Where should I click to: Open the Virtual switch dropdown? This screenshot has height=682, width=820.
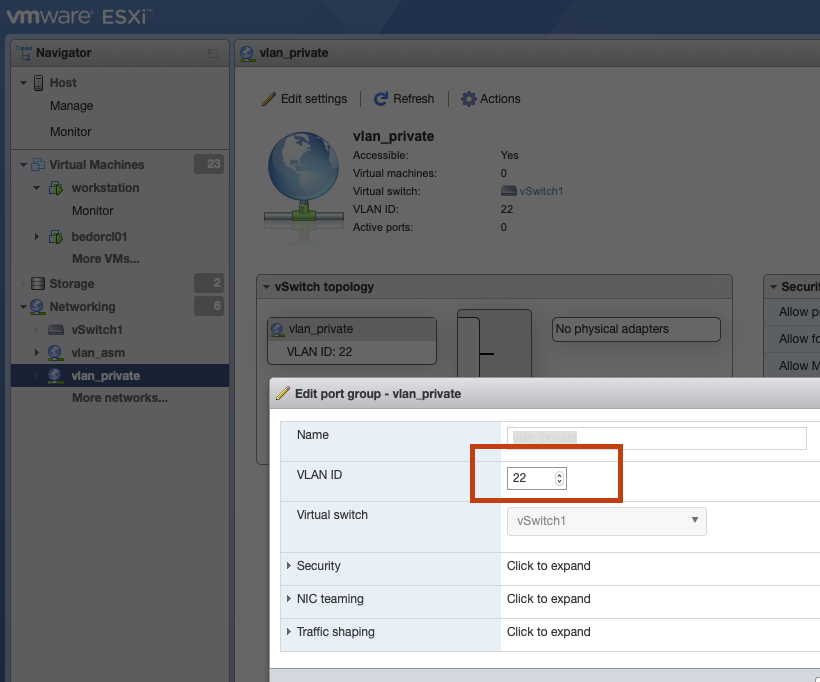point(607,521)
